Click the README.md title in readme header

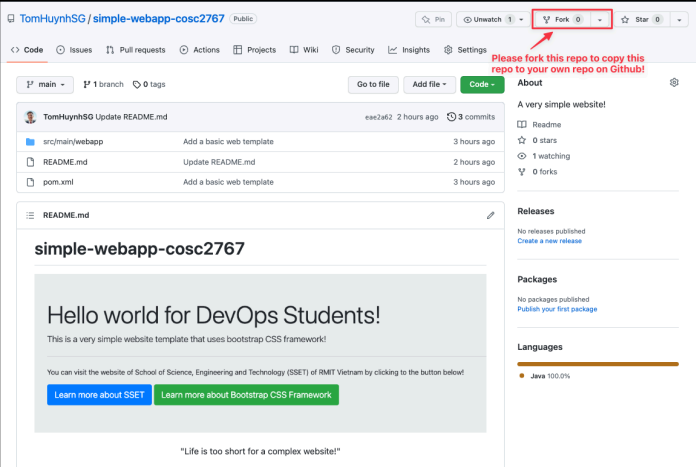click(x=66, y=215)
